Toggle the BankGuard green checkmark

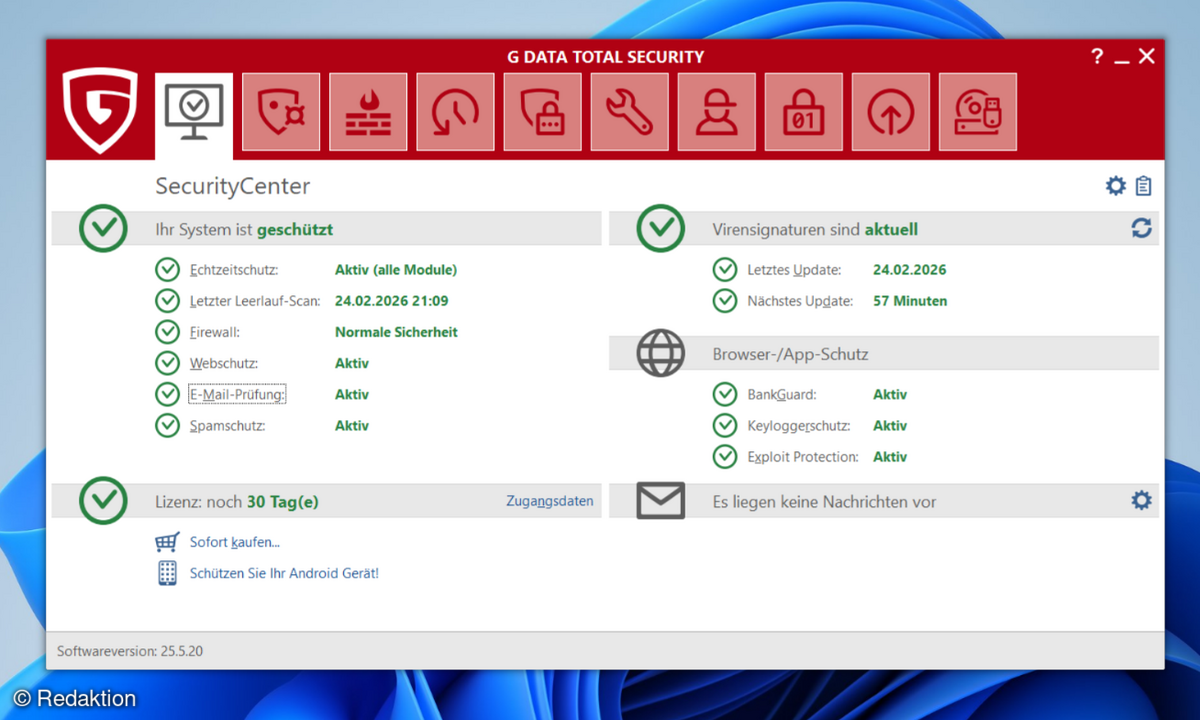tap(725, 394)
